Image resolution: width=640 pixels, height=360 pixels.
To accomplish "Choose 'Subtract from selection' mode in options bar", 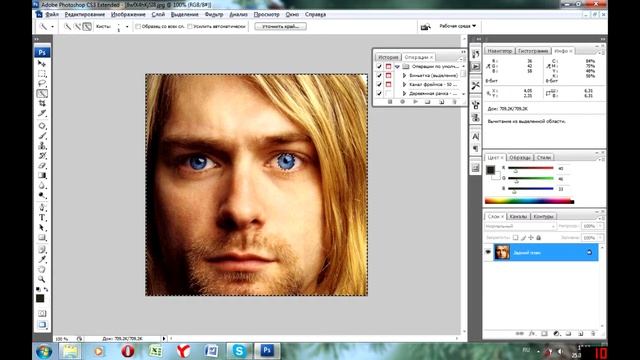I will tap(87, 27).
